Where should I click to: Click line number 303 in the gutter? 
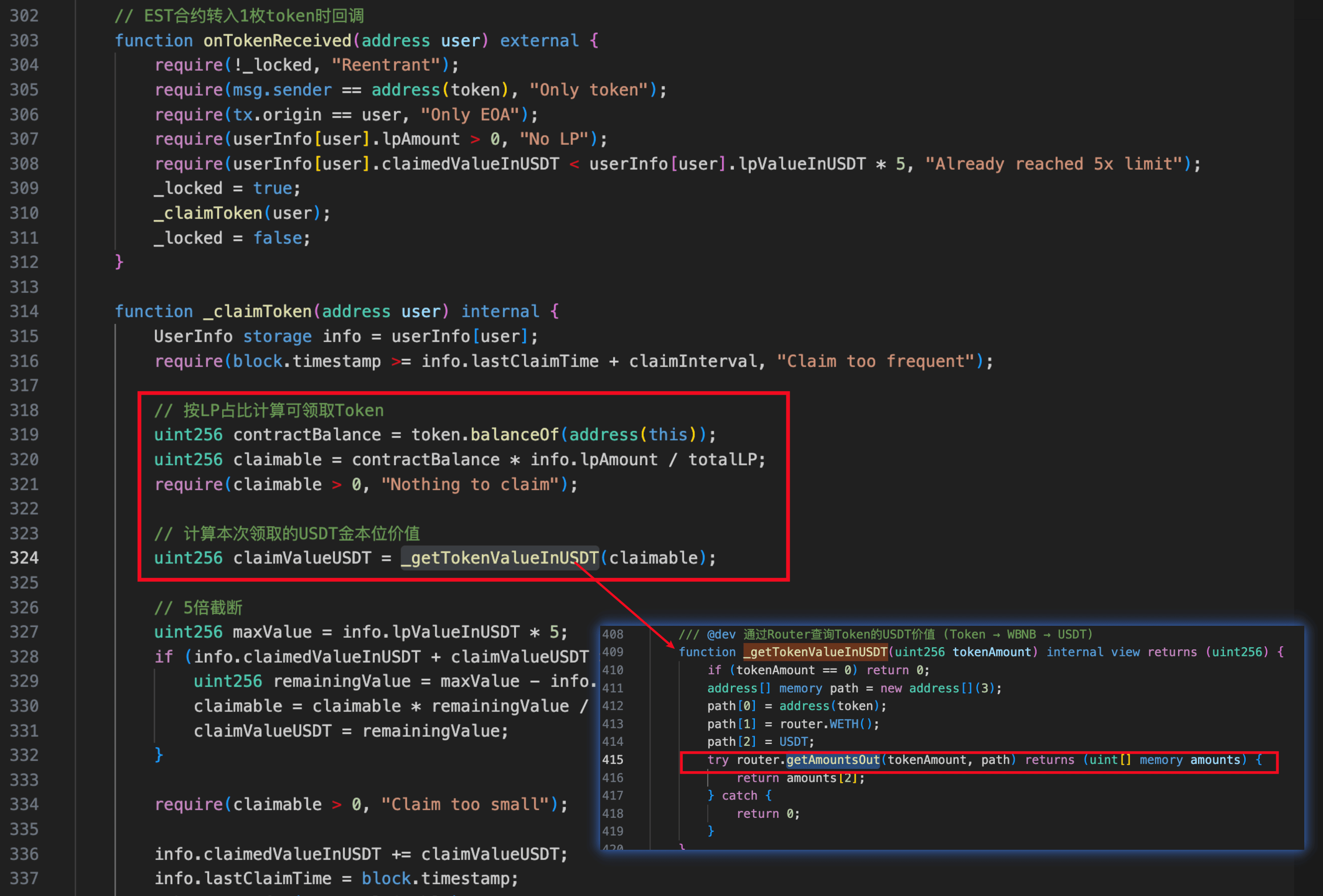pyautogui.click(x=24, y=40)
